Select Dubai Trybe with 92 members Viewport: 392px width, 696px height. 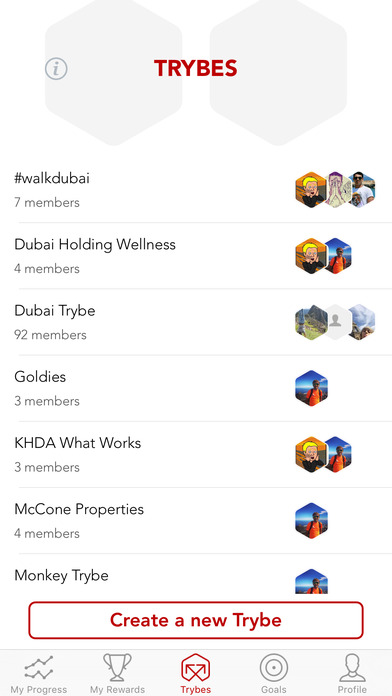pos(196,322)
